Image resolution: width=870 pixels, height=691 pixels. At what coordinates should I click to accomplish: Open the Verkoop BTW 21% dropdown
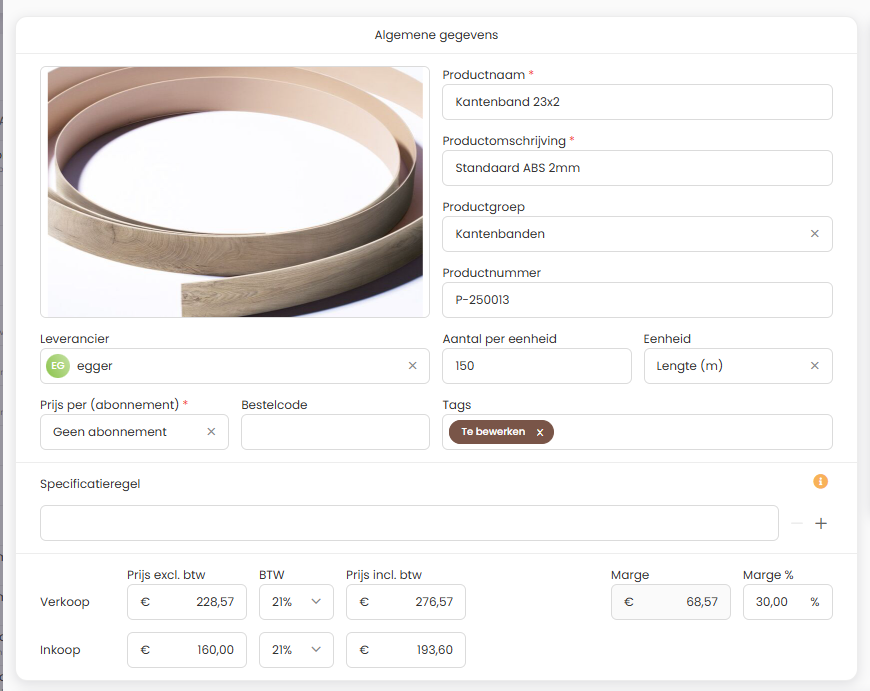[296, 602]
